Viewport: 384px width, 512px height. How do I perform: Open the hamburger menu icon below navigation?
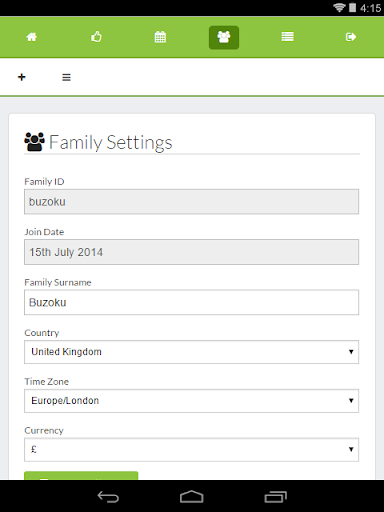[x=66, y=77]
